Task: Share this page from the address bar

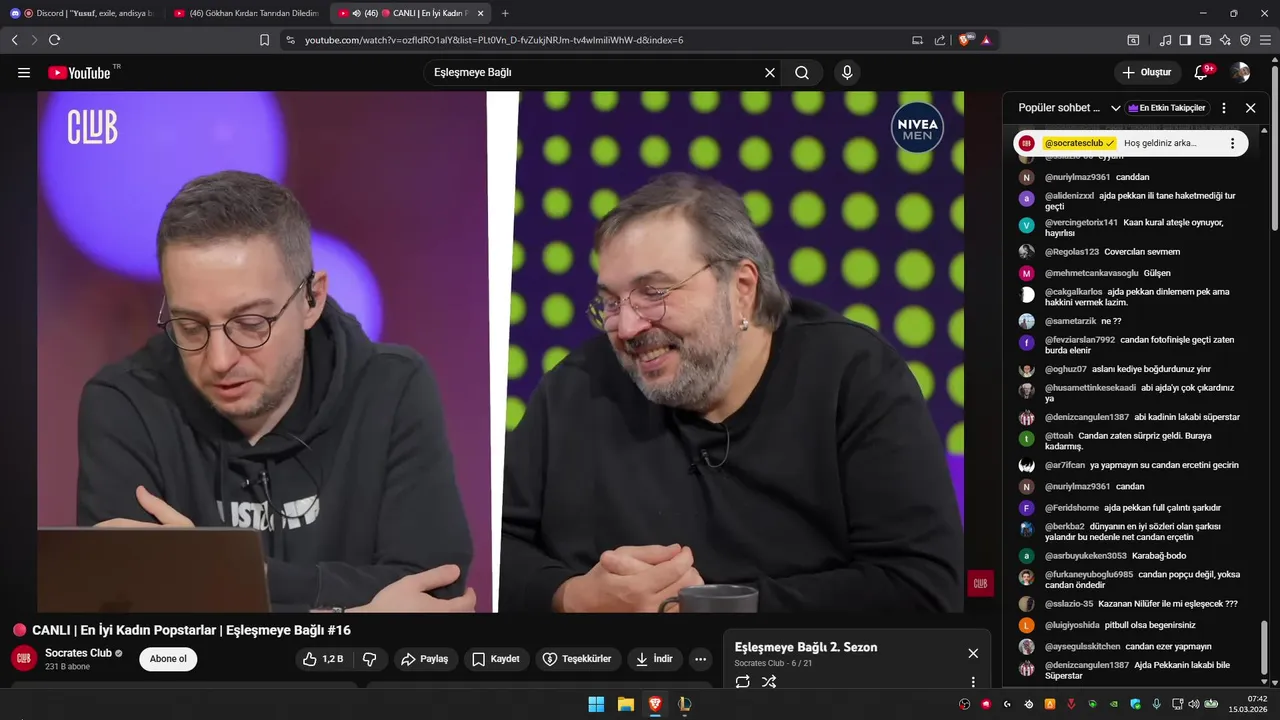Action: tap(940, 40)
